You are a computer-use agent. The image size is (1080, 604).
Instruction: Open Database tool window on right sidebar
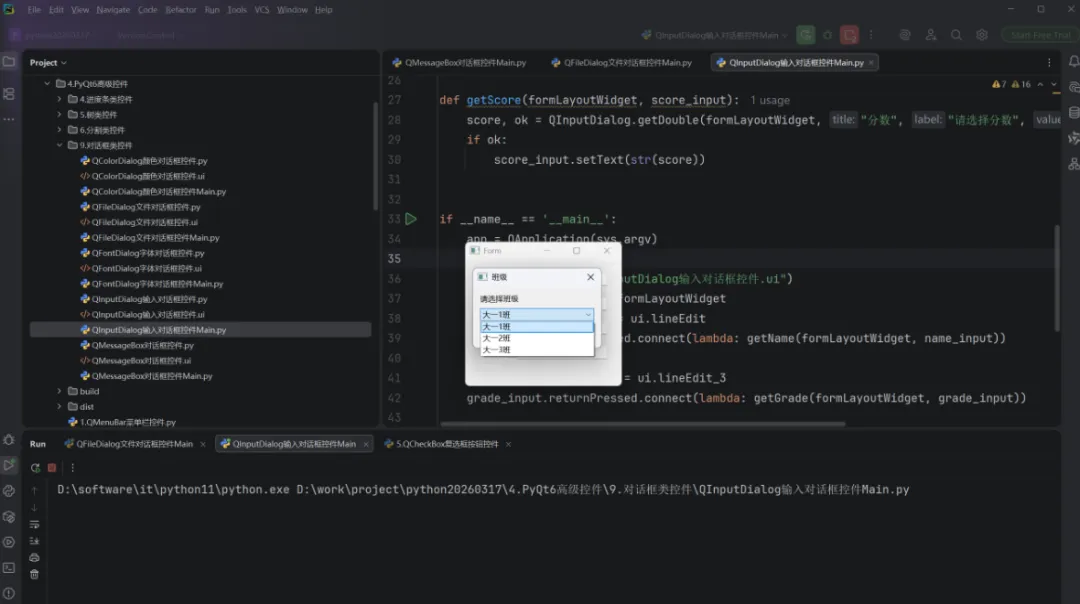(x=1073, y=112)
